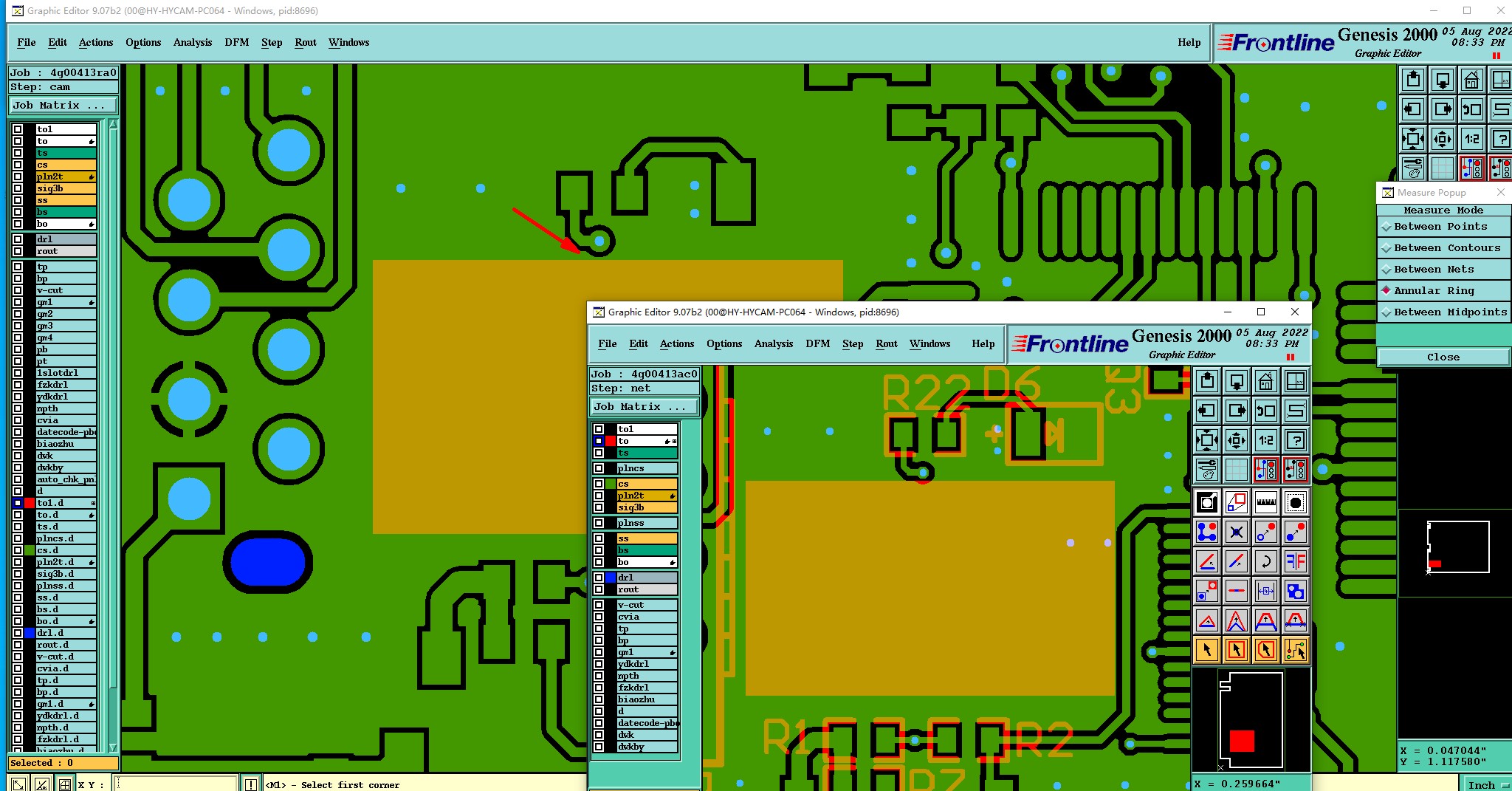Image resolution: width=1512 pixels, height=791 pixels.
Task: Click the 1:2 scale icon in the front window
Action: click(1266, 440)
